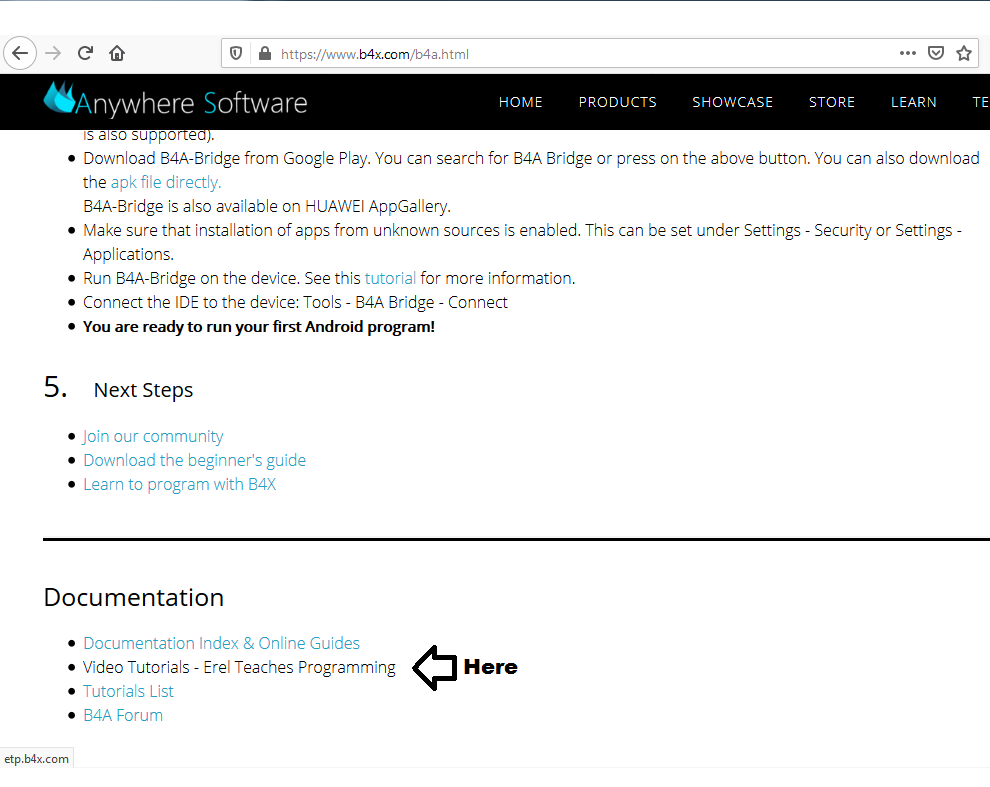Open the SHOWCASE menu item

(x=732, y=102)
